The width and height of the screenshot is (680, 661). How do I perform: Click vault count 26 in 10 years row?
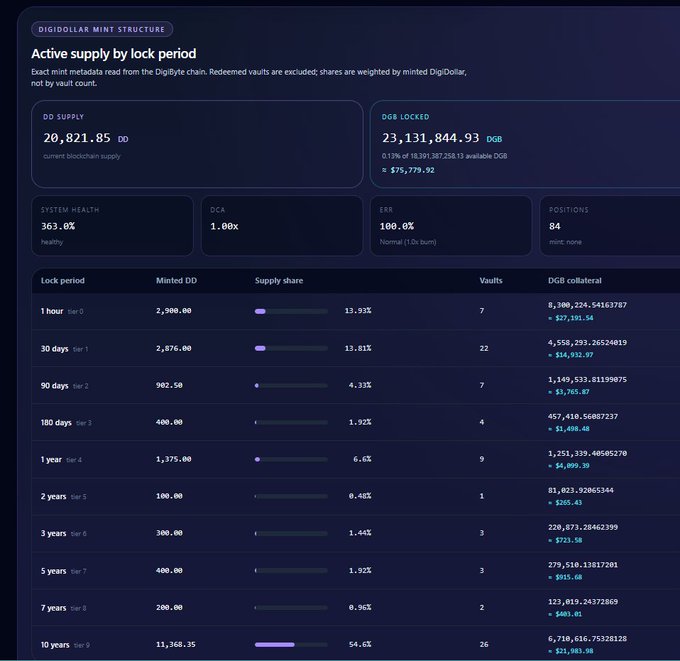click(484, 644)
